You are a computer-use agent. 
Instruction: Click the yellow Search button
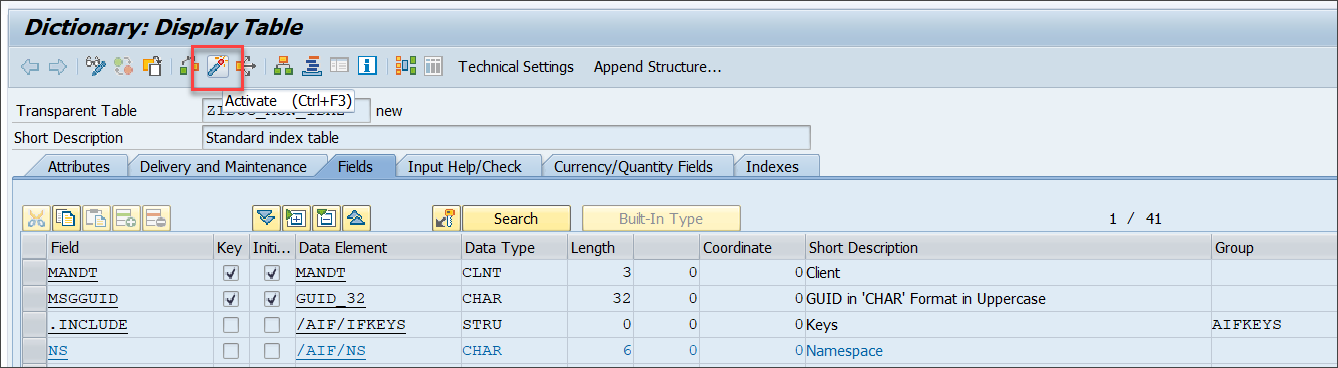click(x=516, y=219)
